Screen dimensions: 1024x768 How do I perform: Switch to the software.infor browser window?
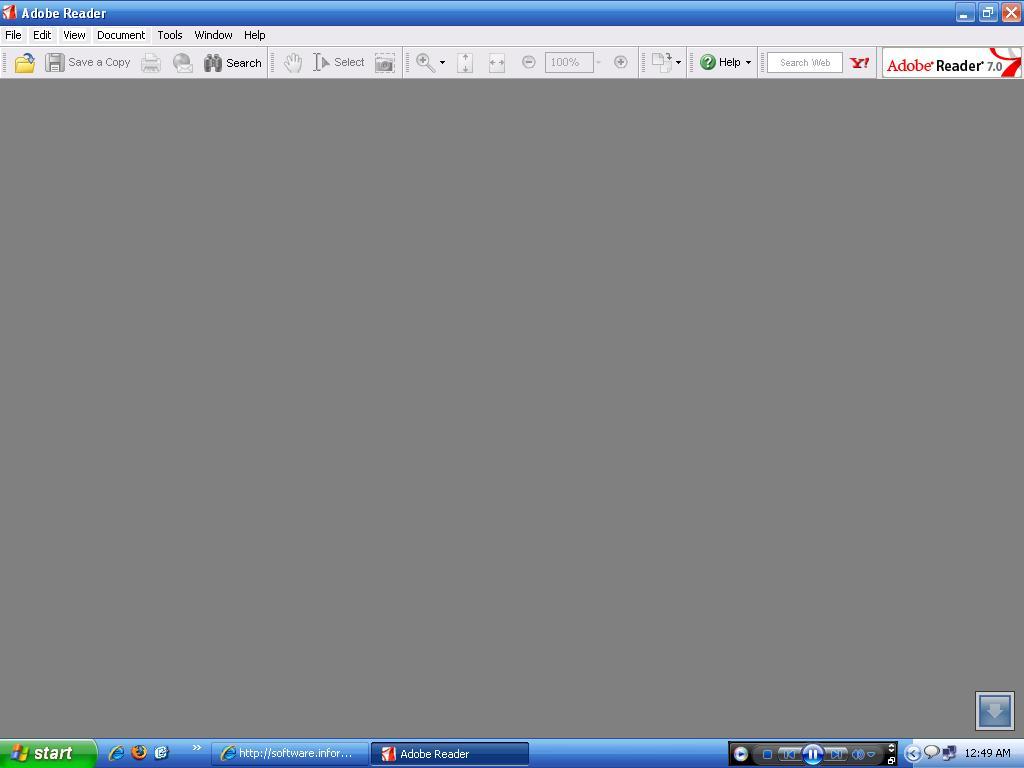point(288,753)
